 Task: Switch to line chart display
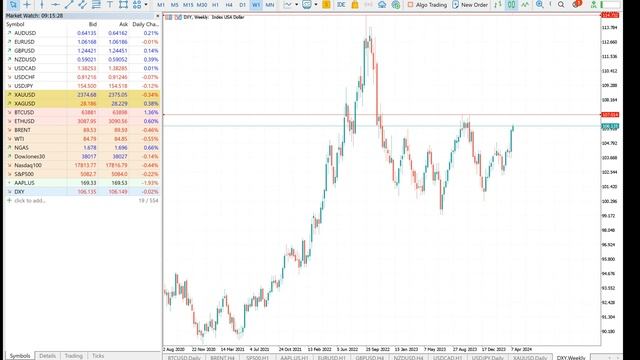pos(525,4)
